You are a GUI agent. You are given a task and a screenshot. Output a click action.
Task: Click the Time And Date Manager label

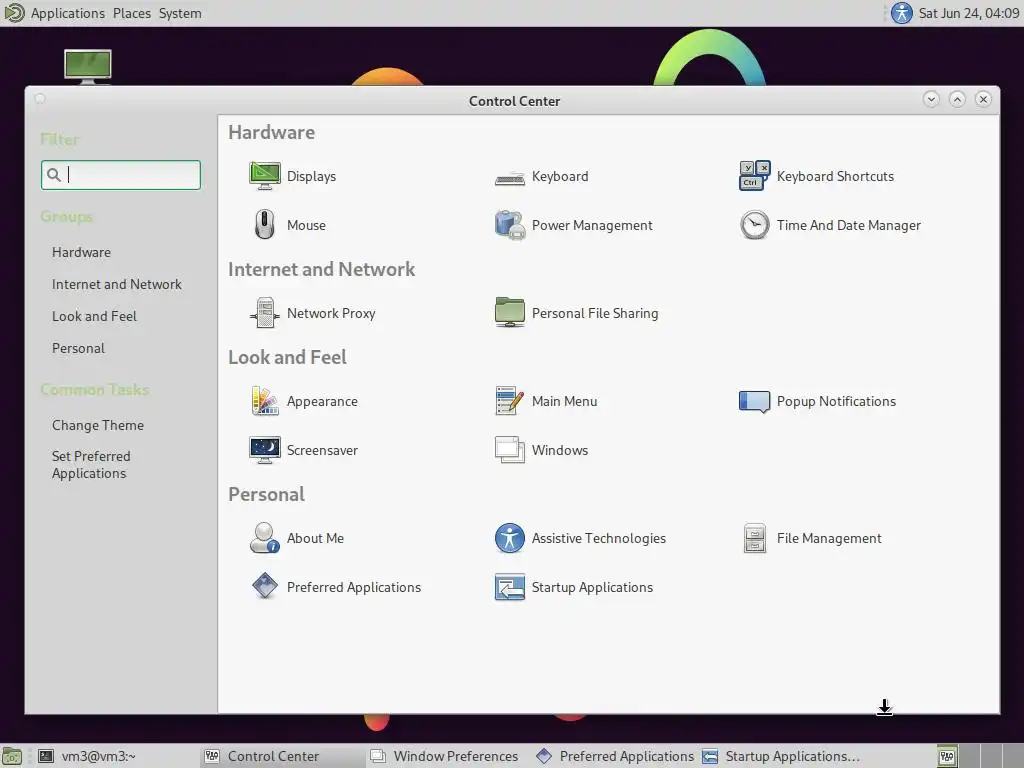pyautogui.click(x=848, y=225)
